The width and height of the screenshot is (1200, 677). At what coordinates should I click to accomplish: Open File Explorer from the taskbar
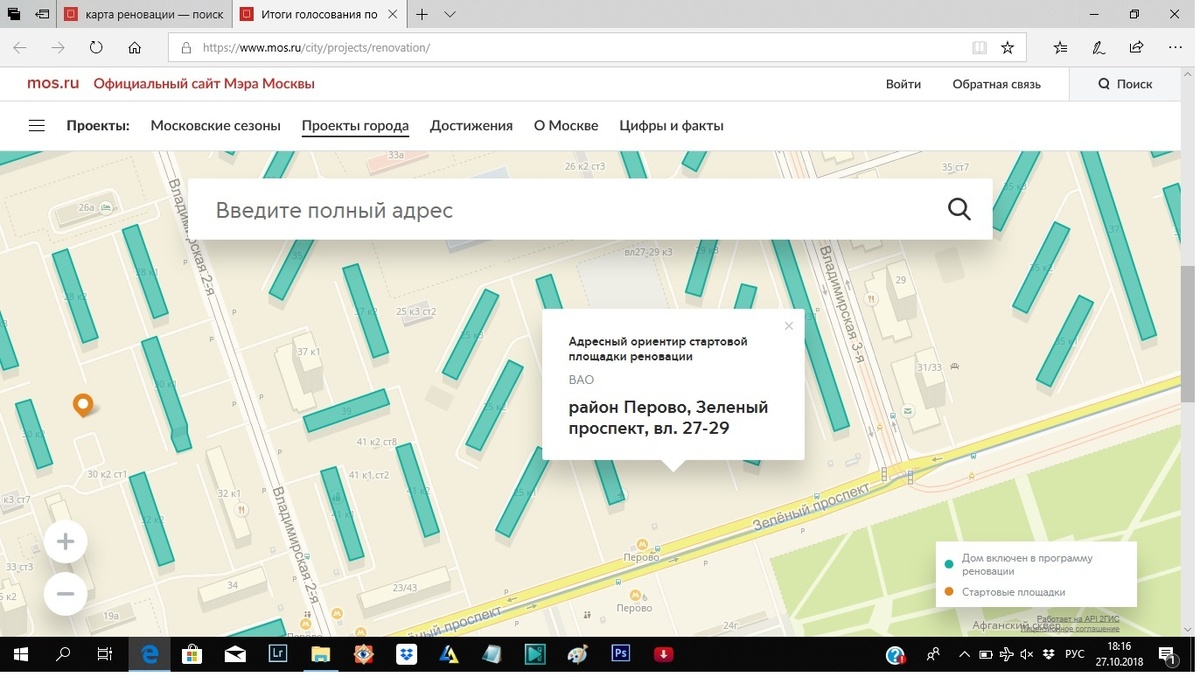[x=320, y=655]
